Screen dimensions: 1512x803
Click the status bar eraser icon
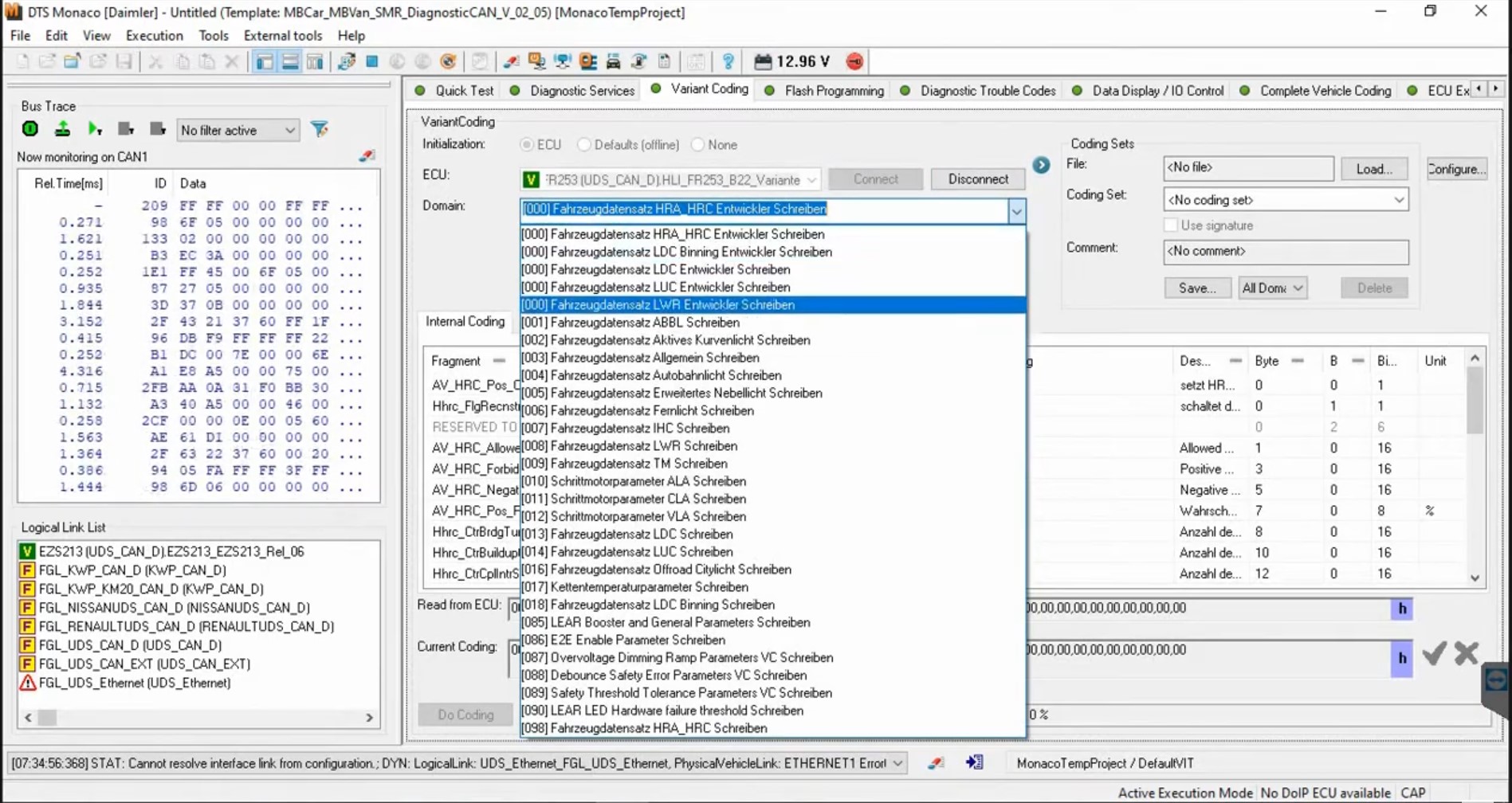[x=936, y=763]
